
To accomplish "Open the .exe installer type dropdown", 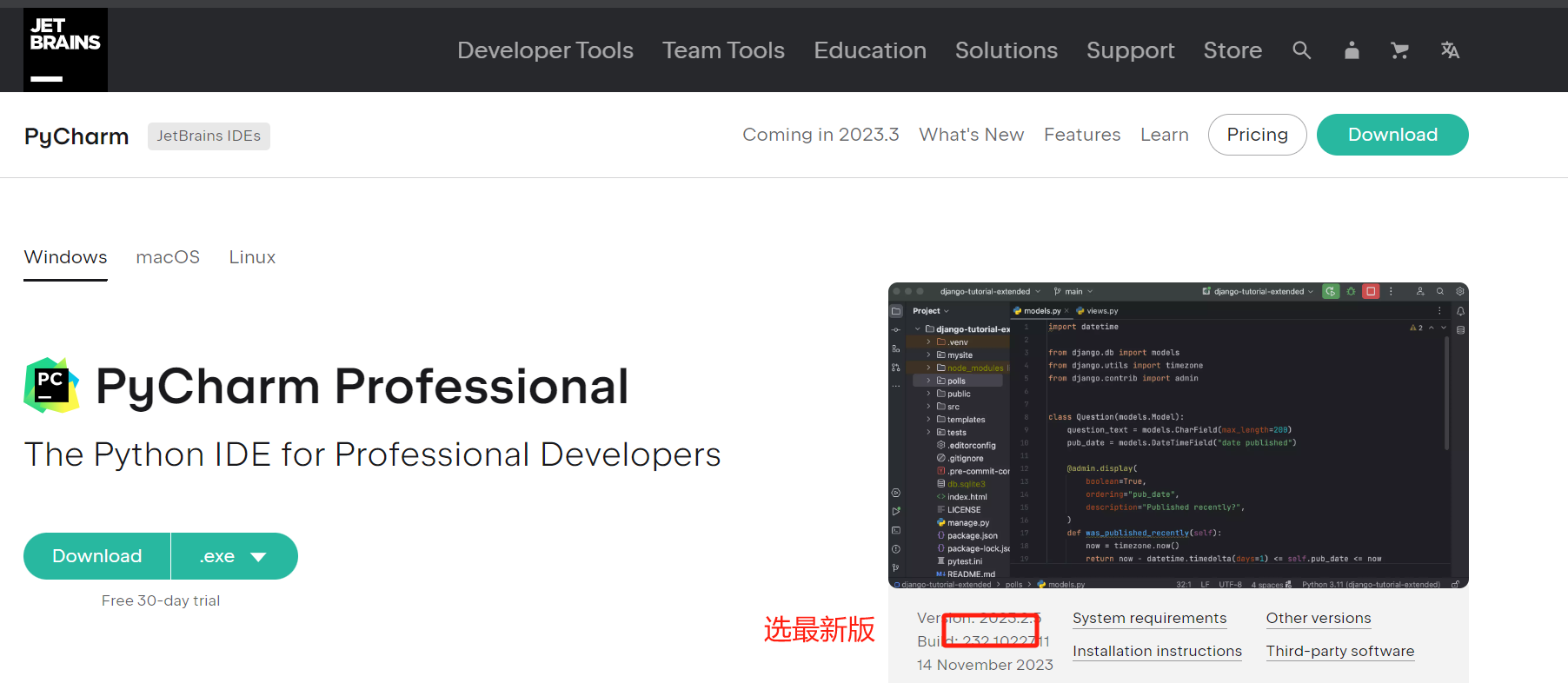I will tap(235, 556).
